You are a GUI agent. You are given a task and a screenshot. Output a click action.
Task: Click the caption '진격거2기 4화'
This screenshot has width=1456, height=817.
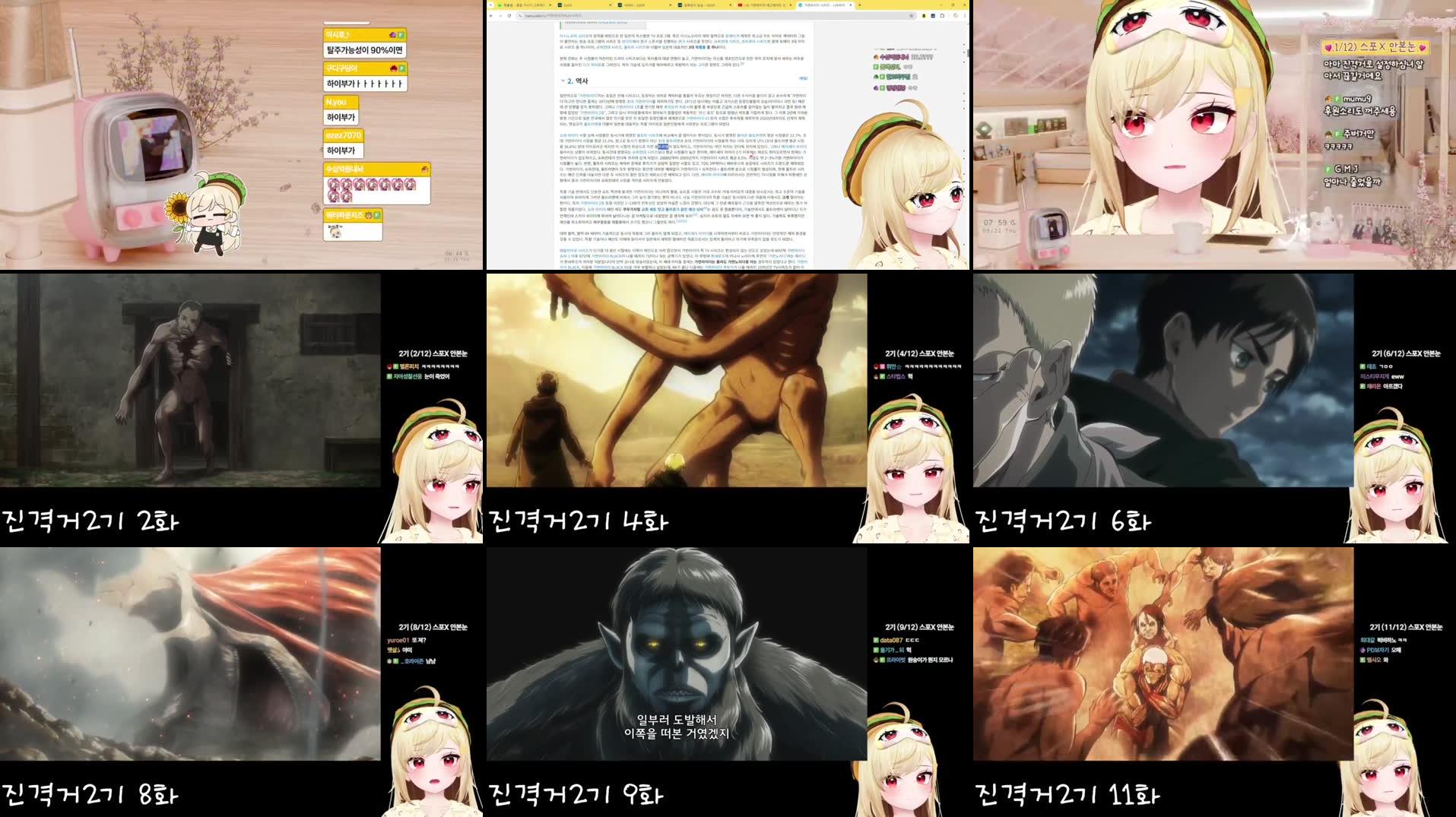point(579,521)
